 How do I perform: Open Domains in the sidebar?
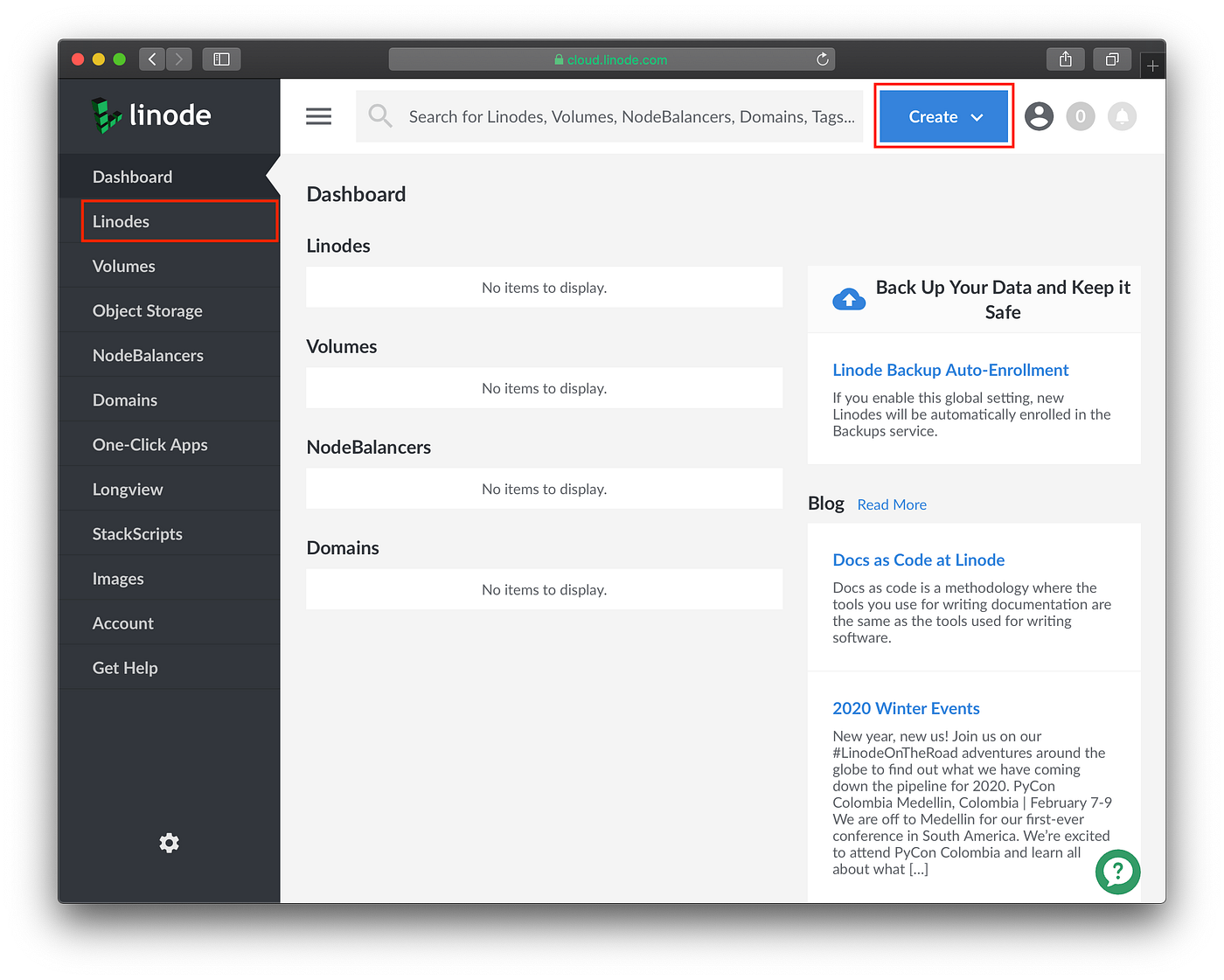click(x=170, y=400)
